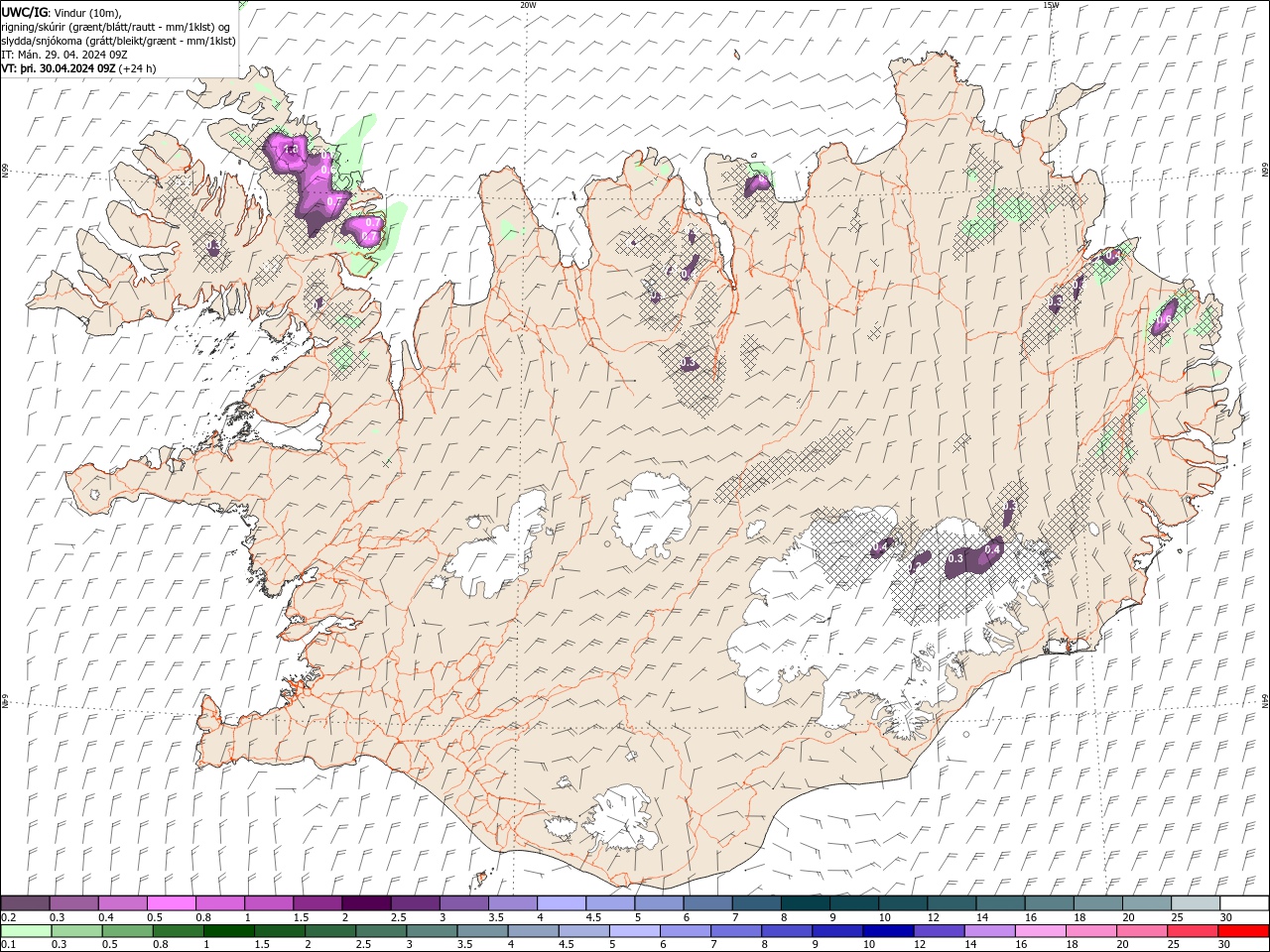The height and width of the screenshot is (952, 1270).
Task: Click the pale green lower swatch labeled 0.1
Action: tap(26, 931)
